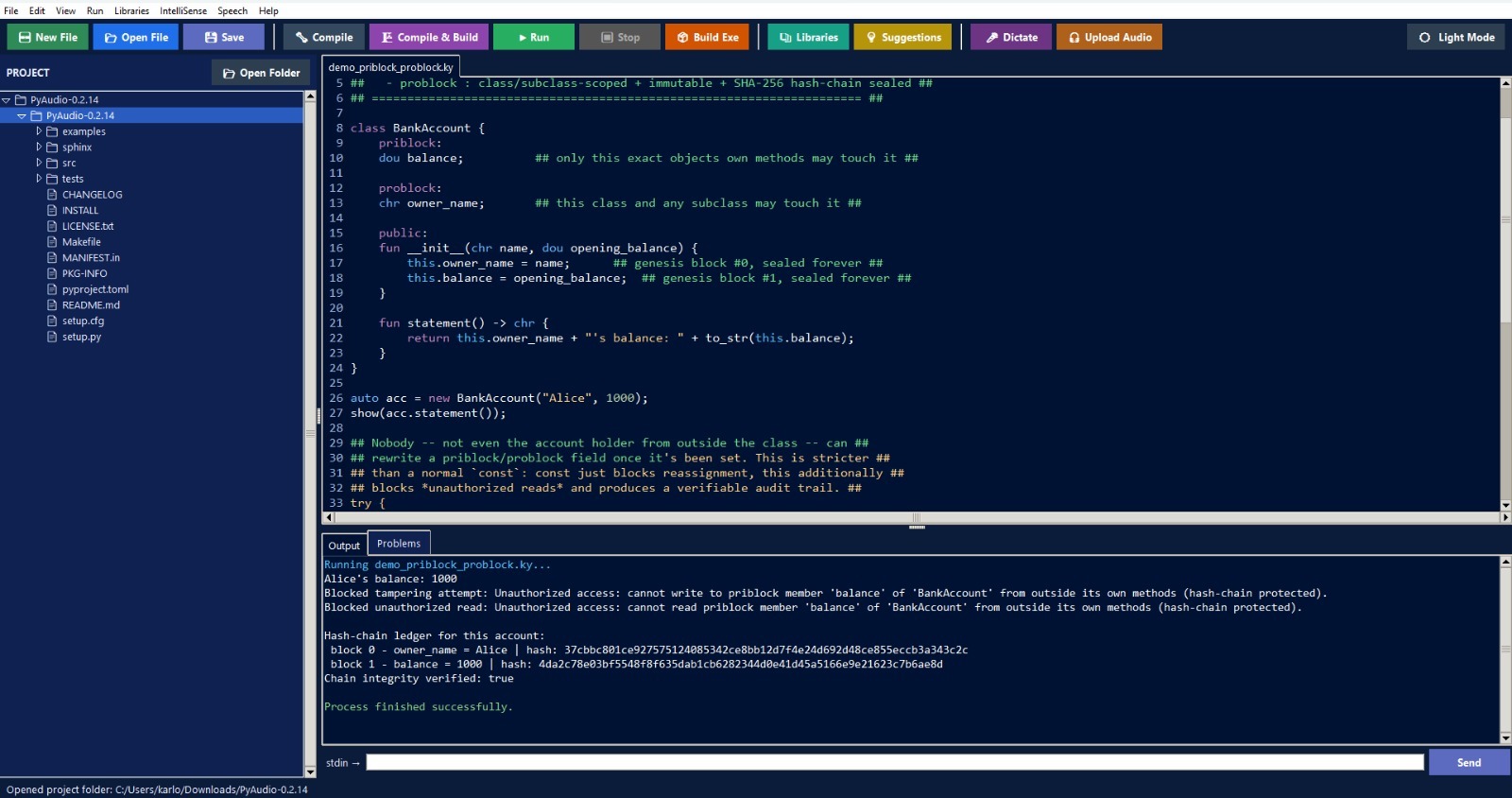Click line 8 'class BankAccount {' in editor
The height and width of the screenshot is (798, 1512).
417,128
